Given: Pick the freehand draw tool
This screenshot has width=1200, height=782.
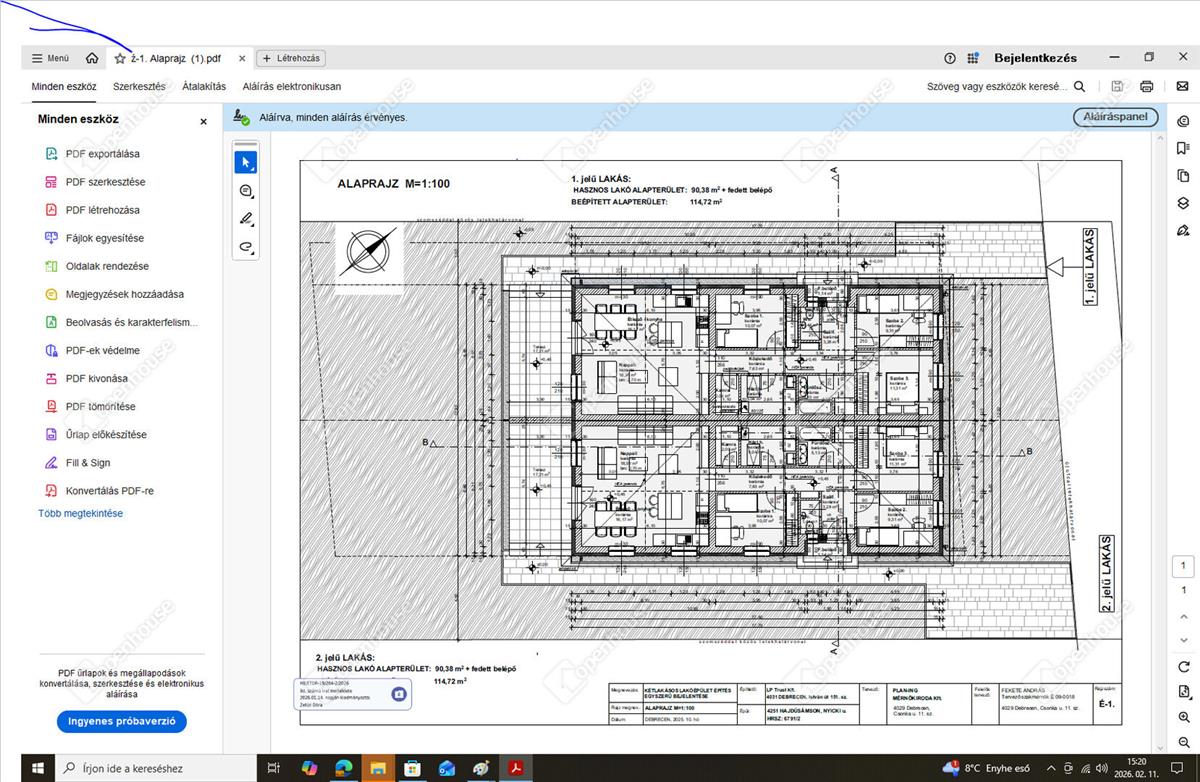Looking at the screenshot, I should tap(246, 247).
